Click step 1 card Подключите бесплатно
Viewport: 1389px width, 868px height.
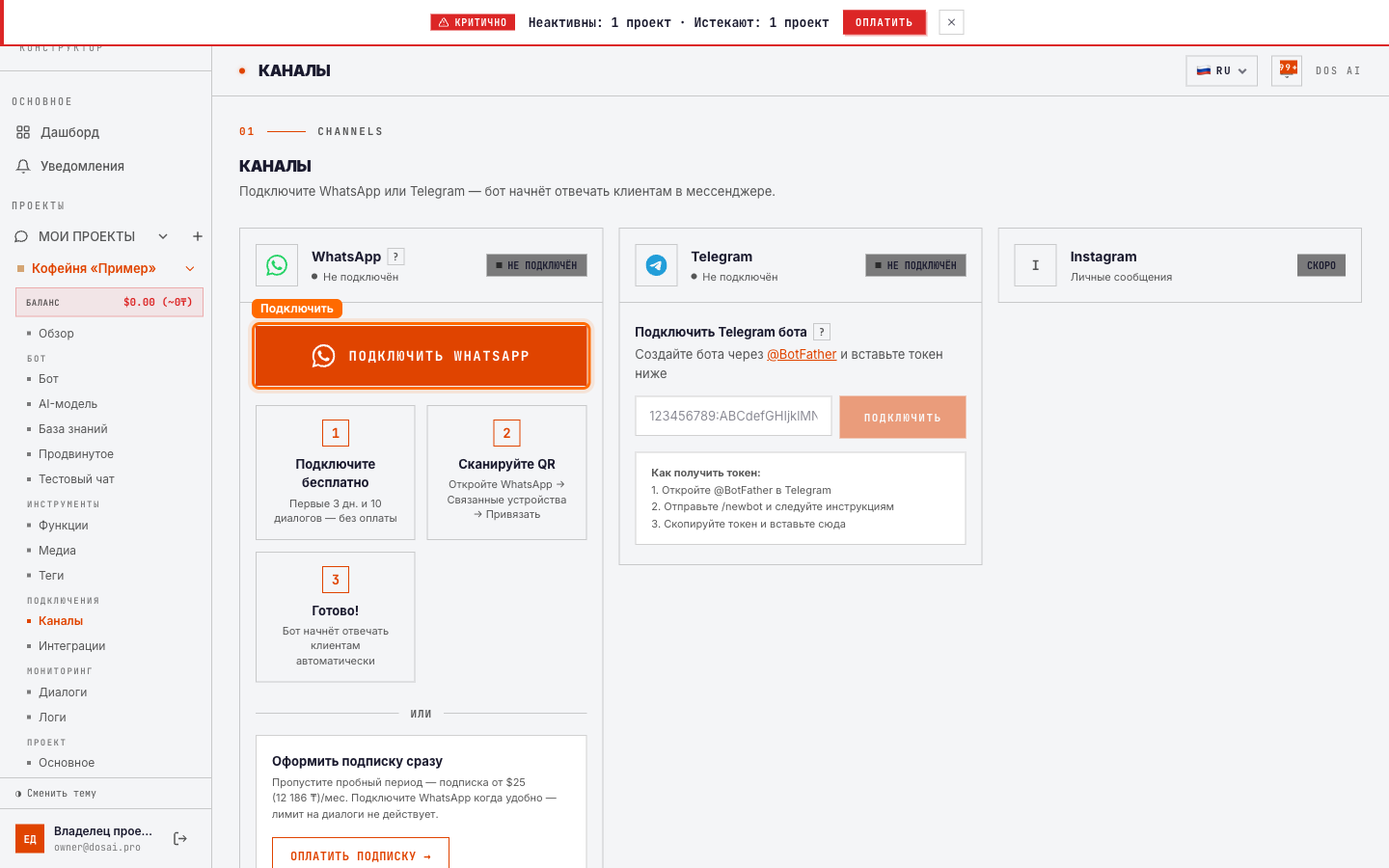coord(336,473)
